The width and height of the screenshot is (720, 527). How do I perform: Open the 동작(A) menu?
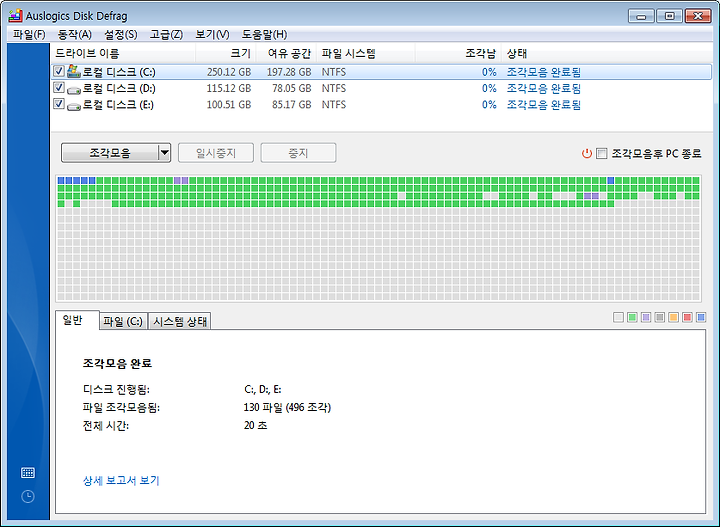(74, 34)
